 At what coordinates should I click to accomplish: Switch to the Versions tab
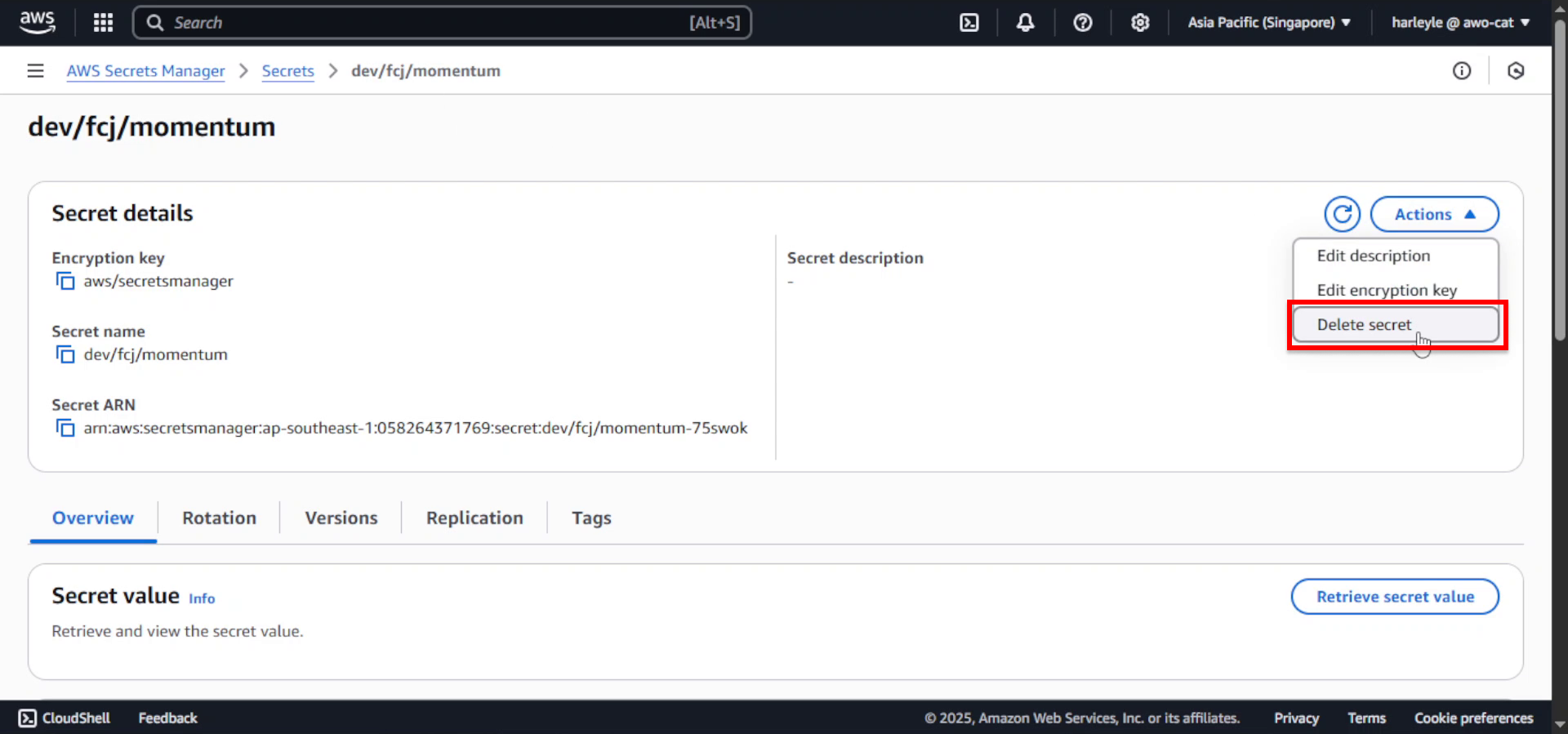tap(341, 518)
